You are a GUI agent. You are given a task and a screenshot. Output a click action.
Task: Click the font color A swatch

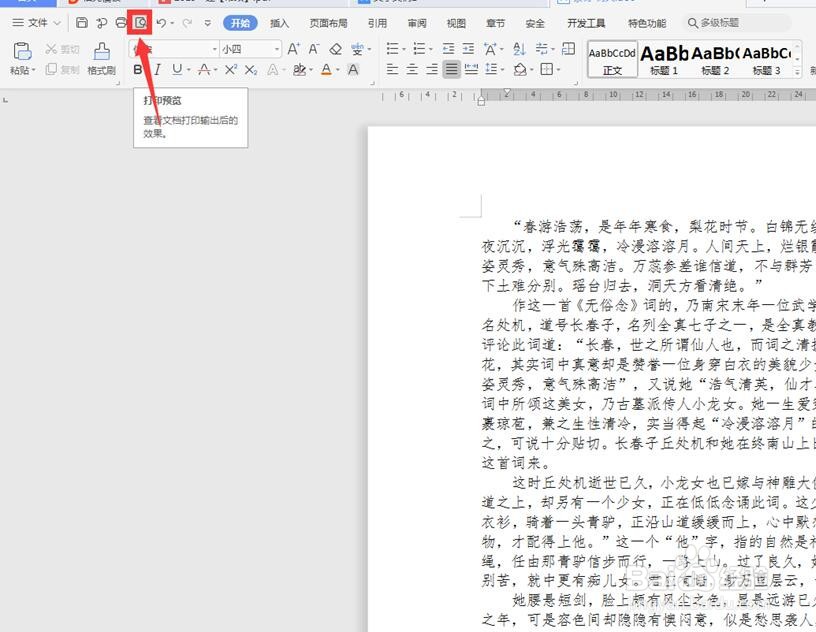(326, 70)
